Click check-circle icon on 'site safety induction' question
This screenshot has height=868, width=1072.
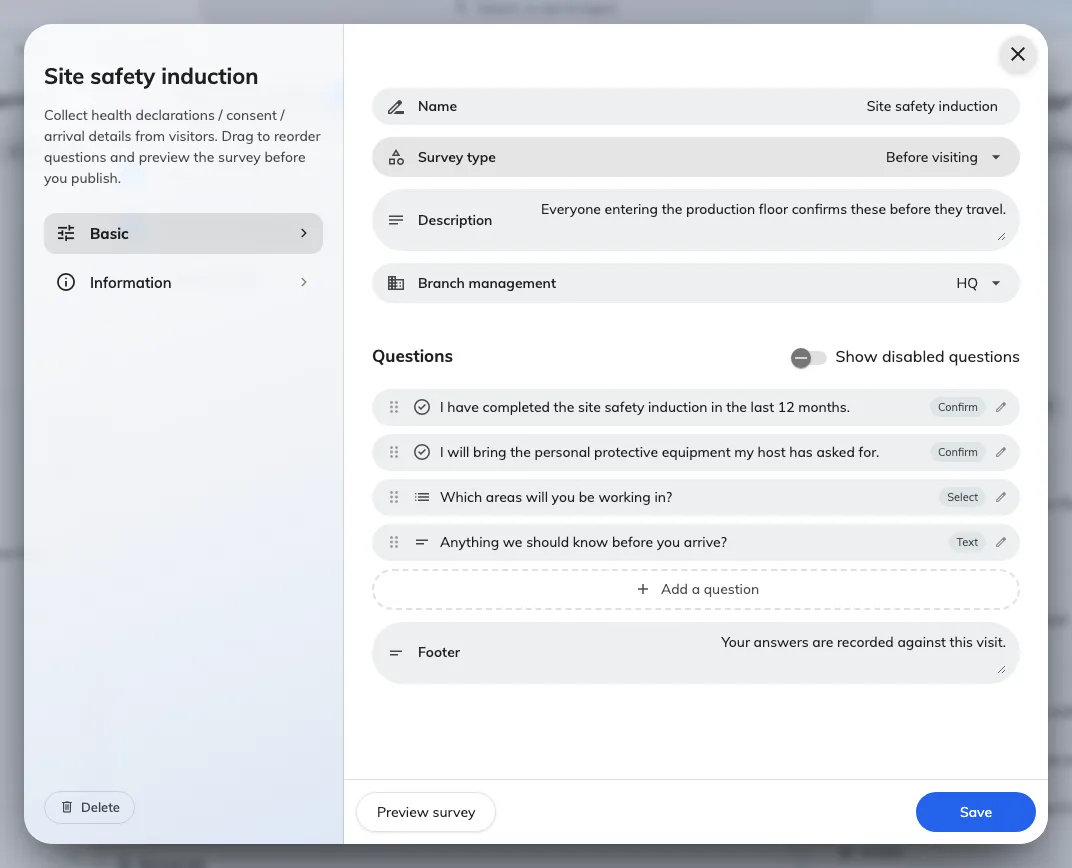pyautogui.click(x=422, y=407)
